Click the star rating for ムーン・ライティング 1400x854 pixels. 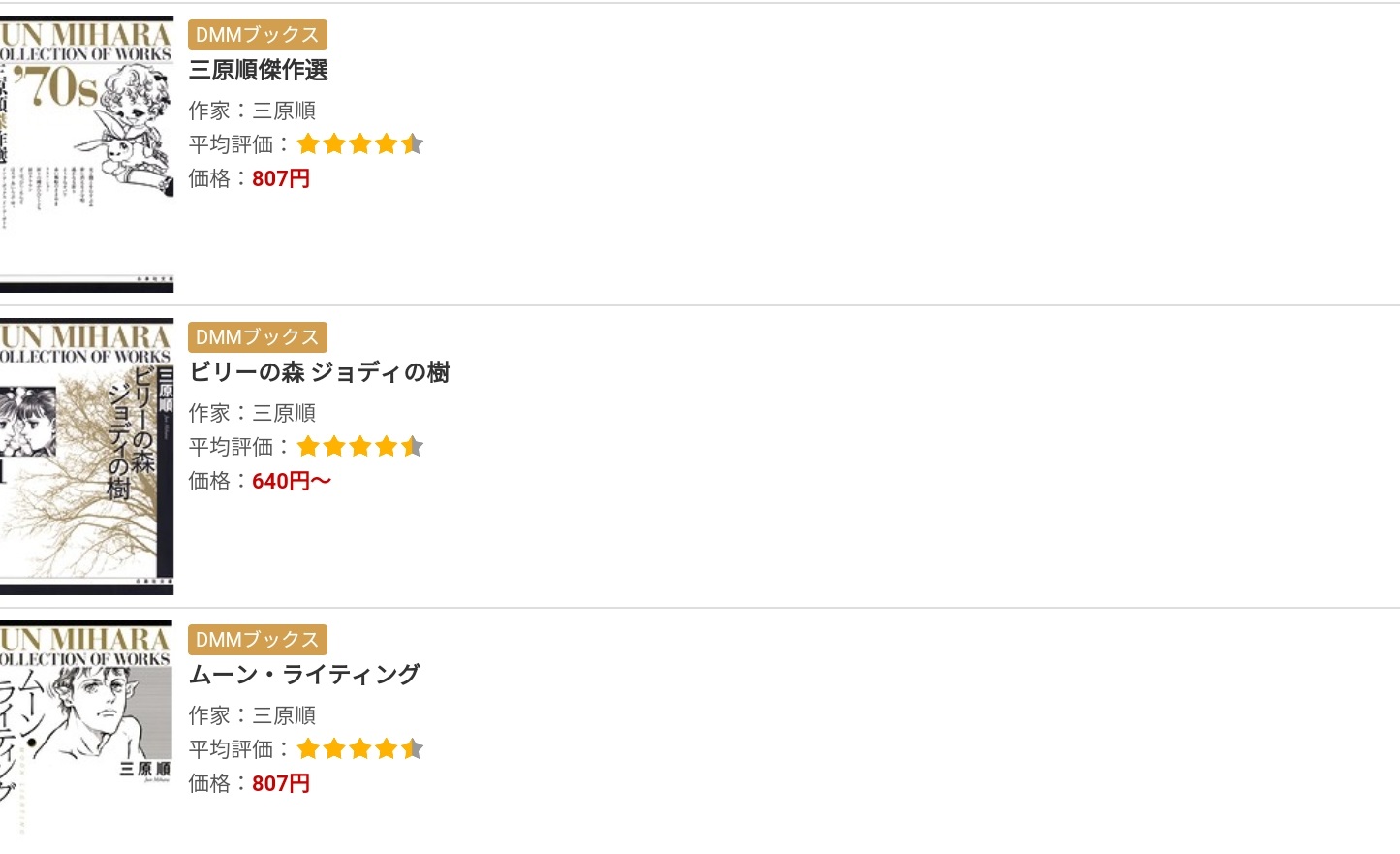pos(359,749)
